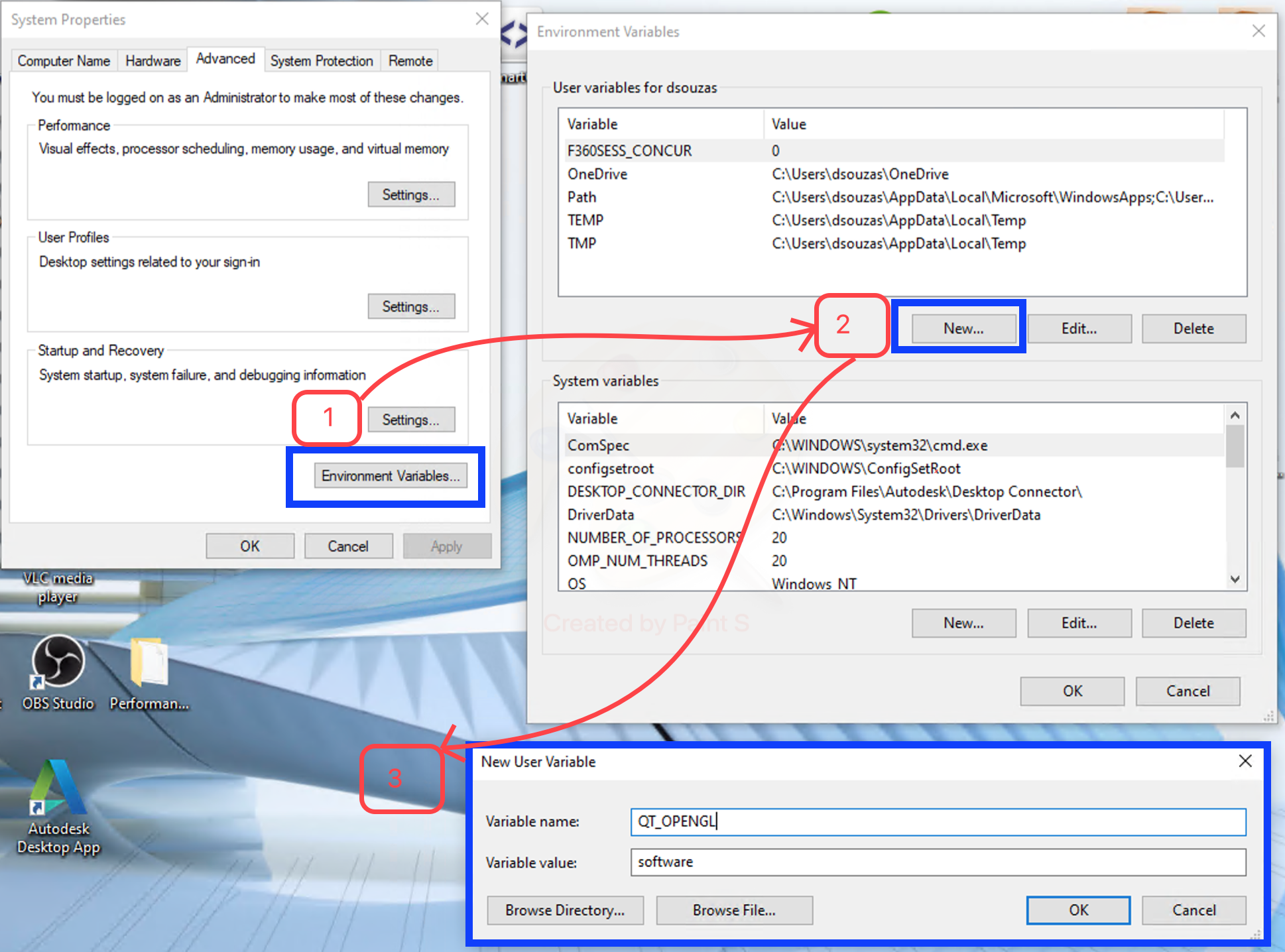Click the System variables scrollbar thumb
Image resolution: width=1285 pixels, height=952 pixels.
pyautogui.click(x=1235, y=447)
